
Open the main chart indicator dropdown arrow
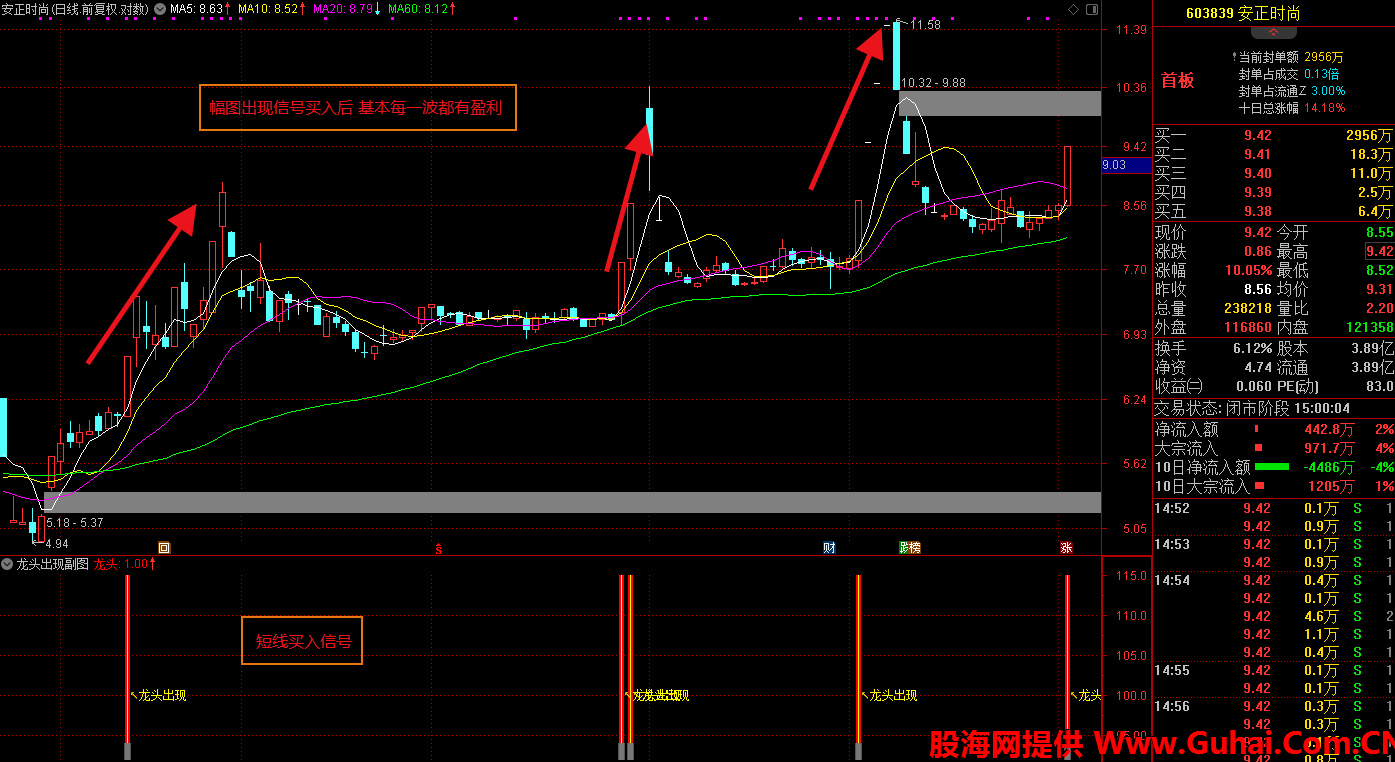tap(160, 8)
